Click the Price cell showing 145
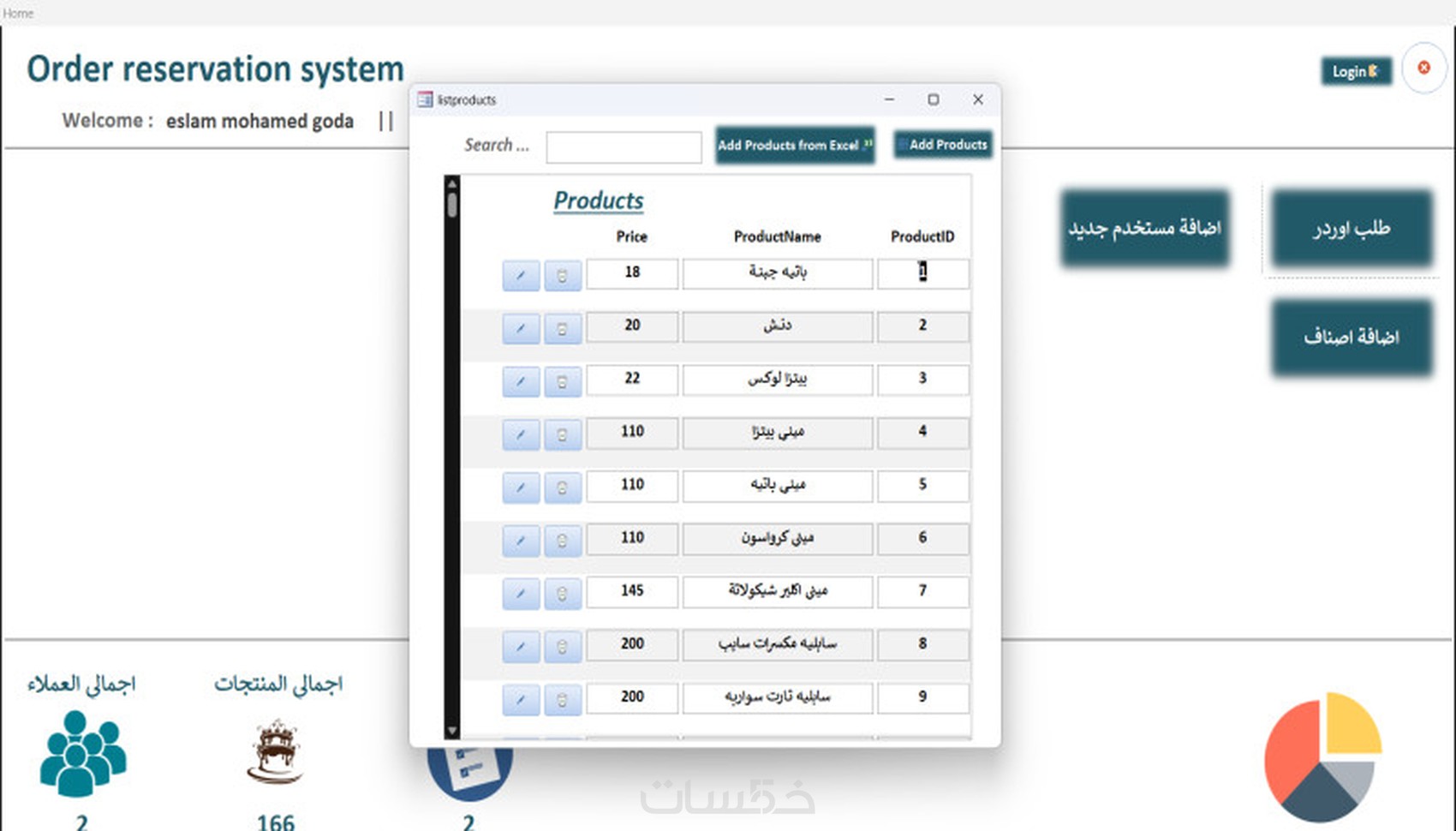This screenshot has height=831, width=1456. pos(632,592)
